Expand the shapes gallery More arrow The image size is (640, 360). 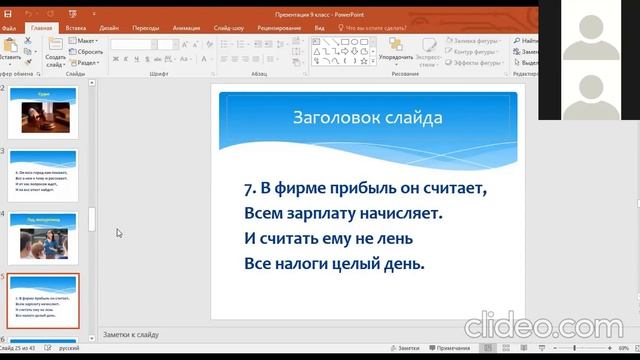click(373, 61)
